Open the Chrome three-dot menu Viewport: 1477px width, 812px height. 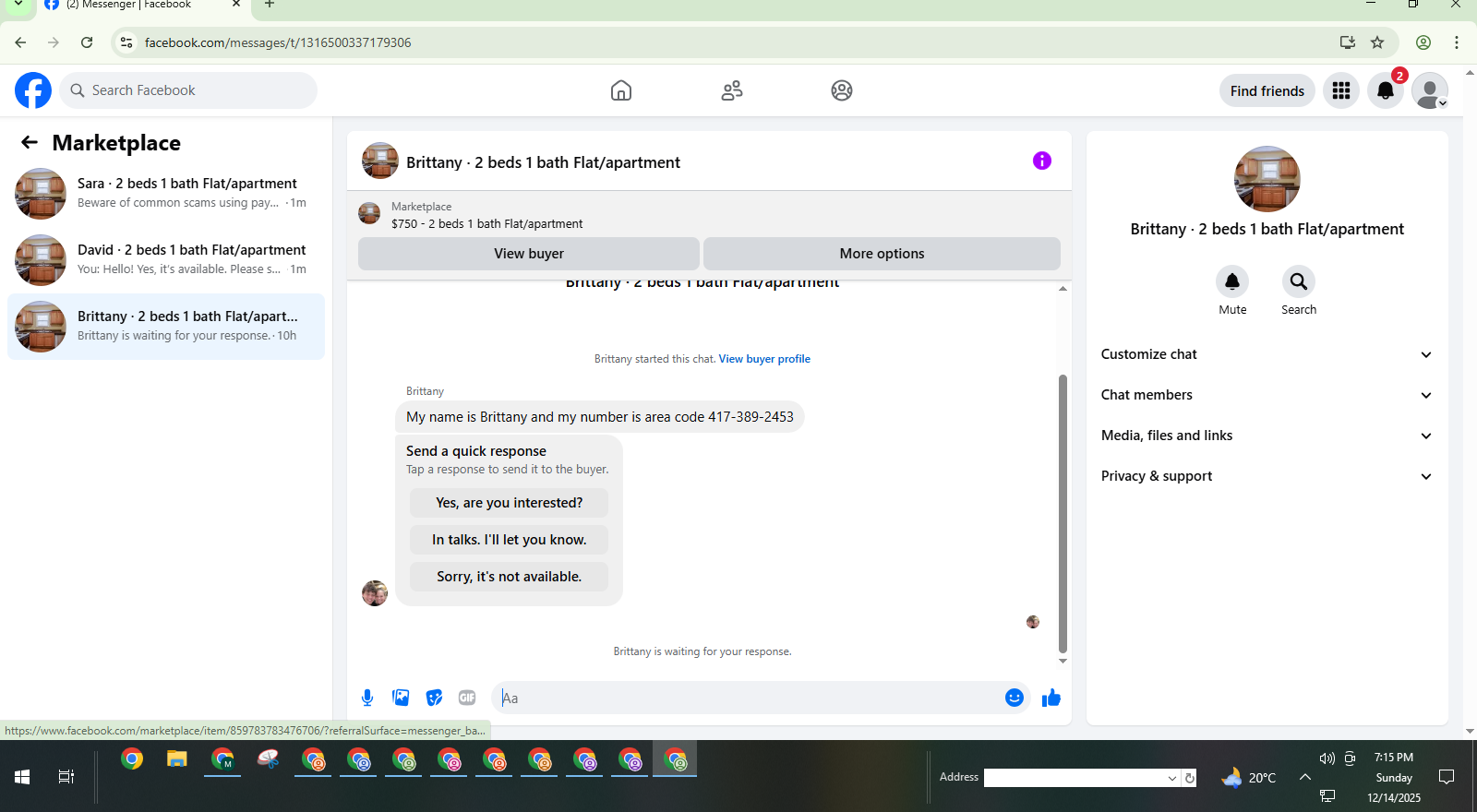(x=1457, y=42)
